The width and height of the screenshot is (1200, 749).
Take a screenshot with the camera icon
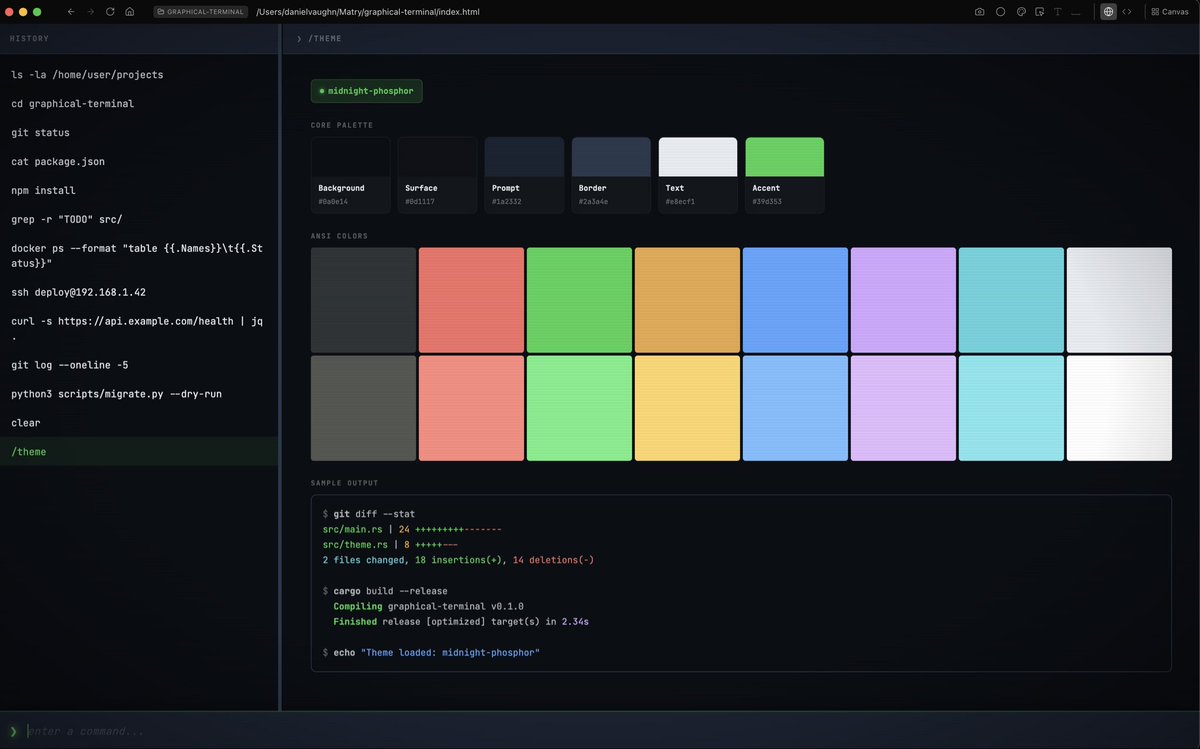(x=979, y=12)
